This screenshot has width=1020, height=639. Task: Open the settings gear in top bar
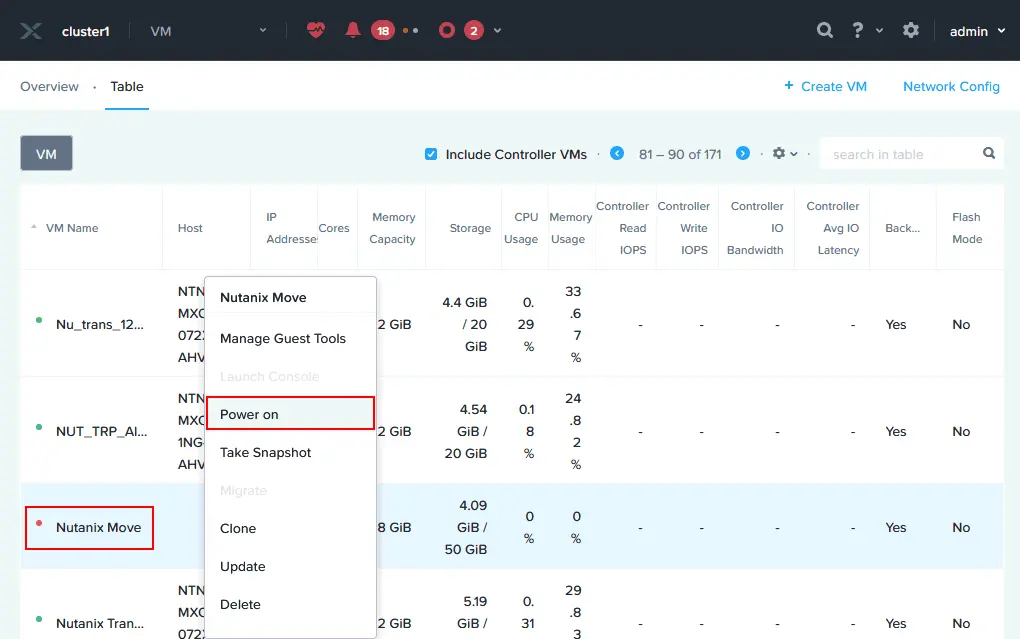click(911, 30)
